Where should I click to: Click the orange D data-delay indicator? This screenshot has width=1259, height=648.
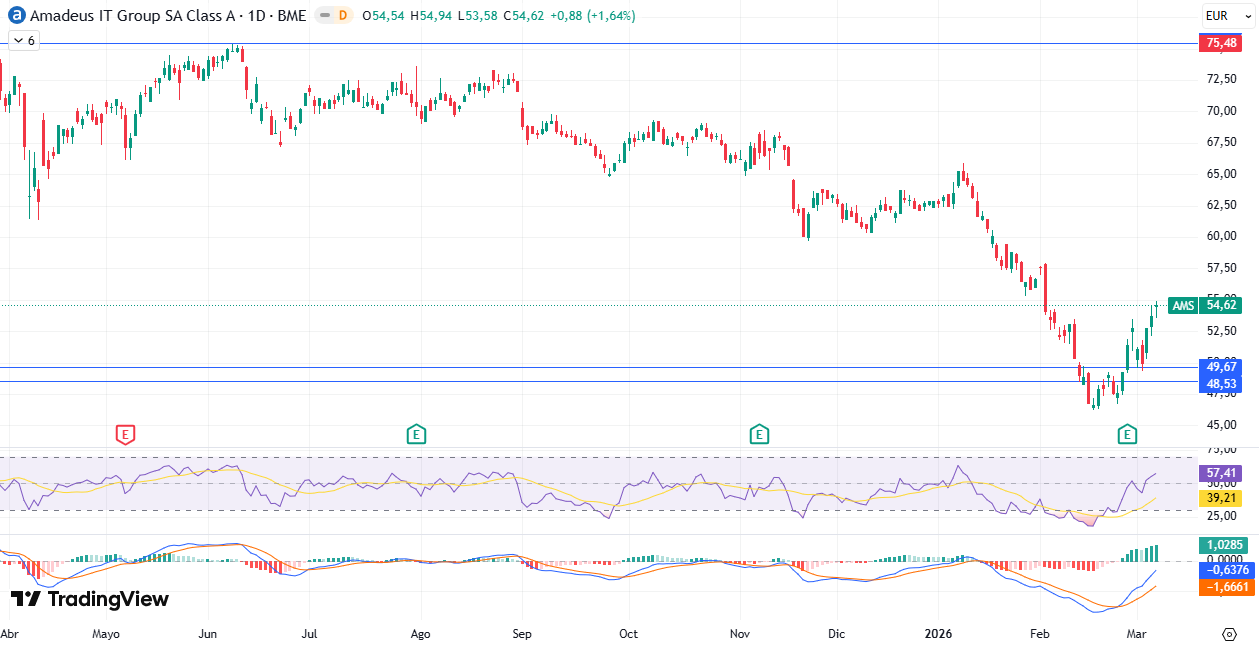pos(343,16)
